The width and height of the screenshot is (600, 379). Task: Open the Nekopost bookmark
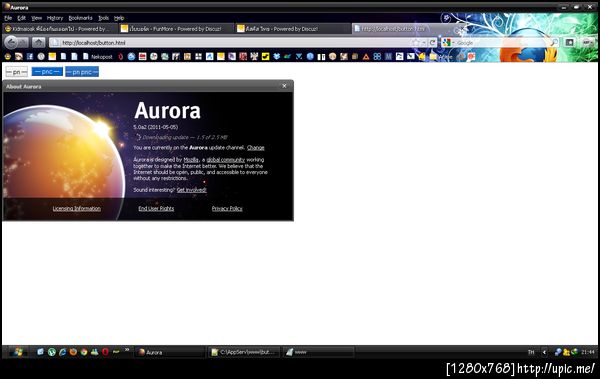tap(98, 57)
